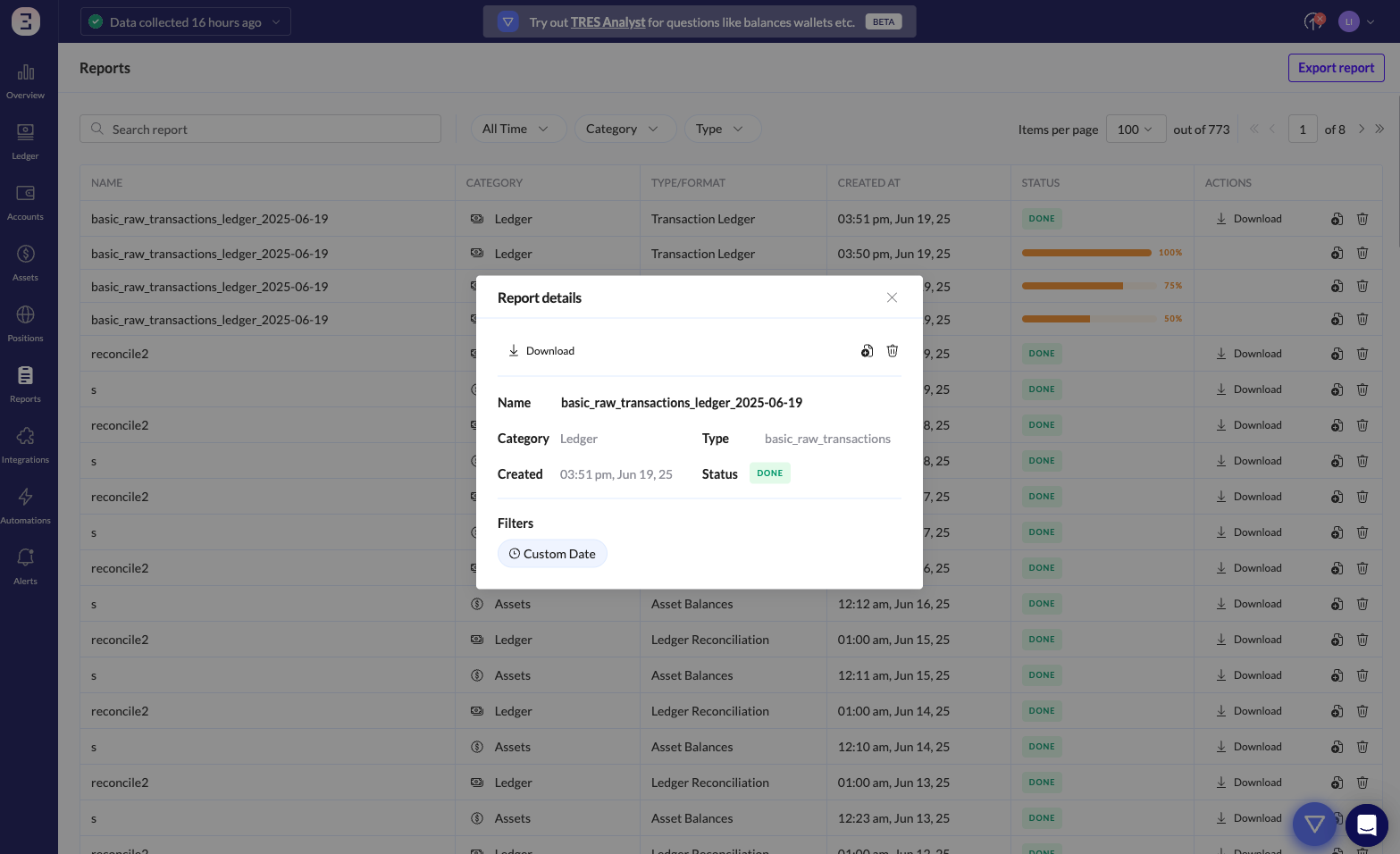
Task: Open the notifications bell with the red badge
Action: pos(1312,21)
